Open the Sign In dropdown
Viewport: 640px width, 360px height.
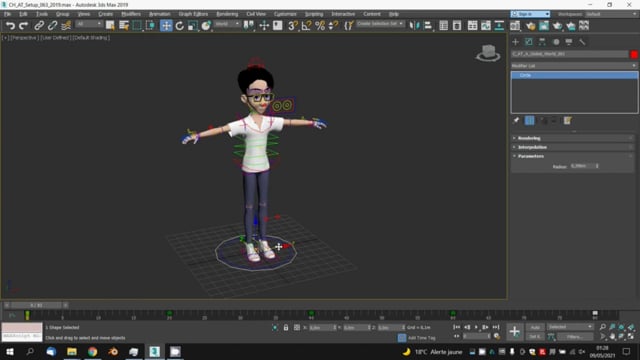(x=530, y=14)
